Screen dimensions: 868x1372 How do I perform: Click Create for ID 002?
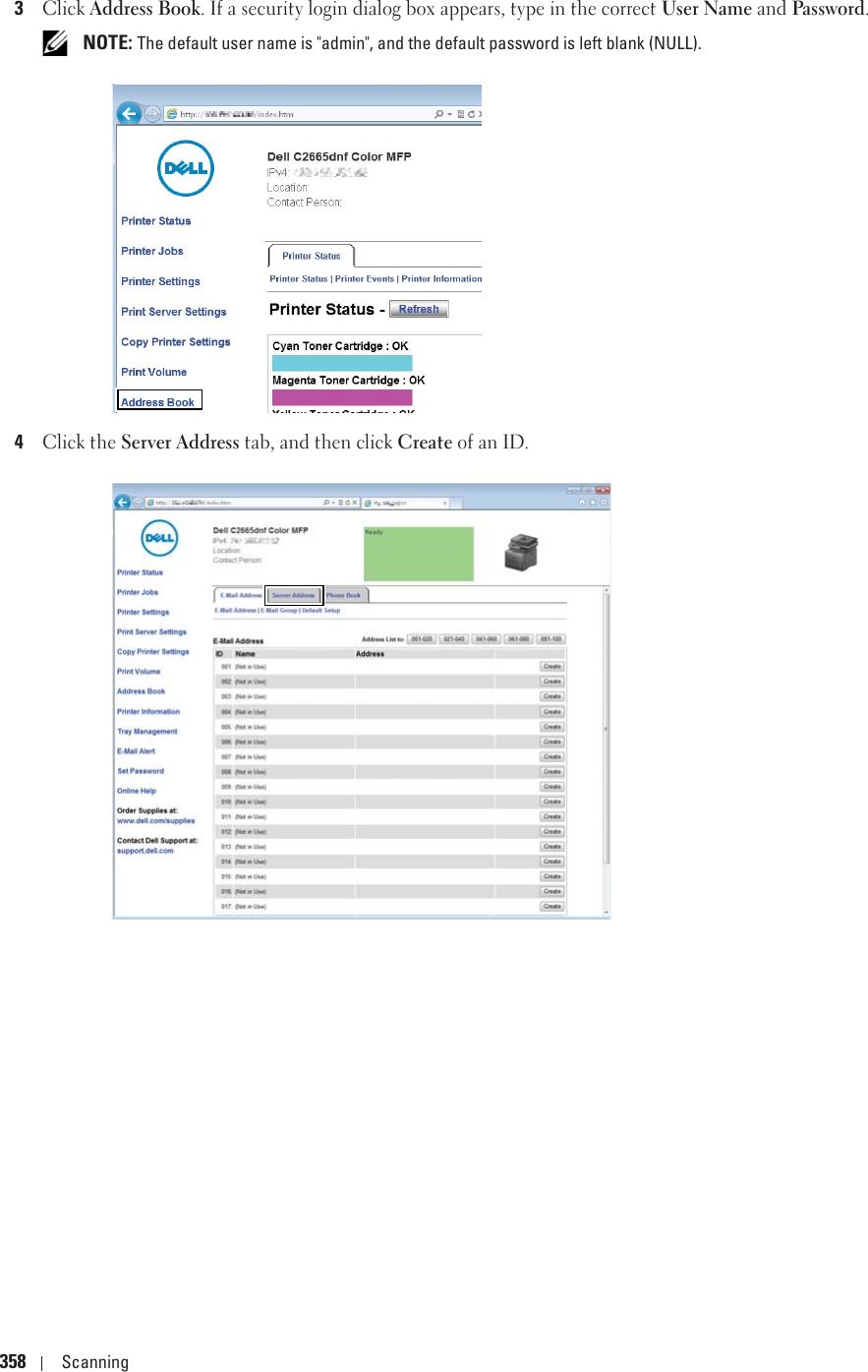click(552, 682)
